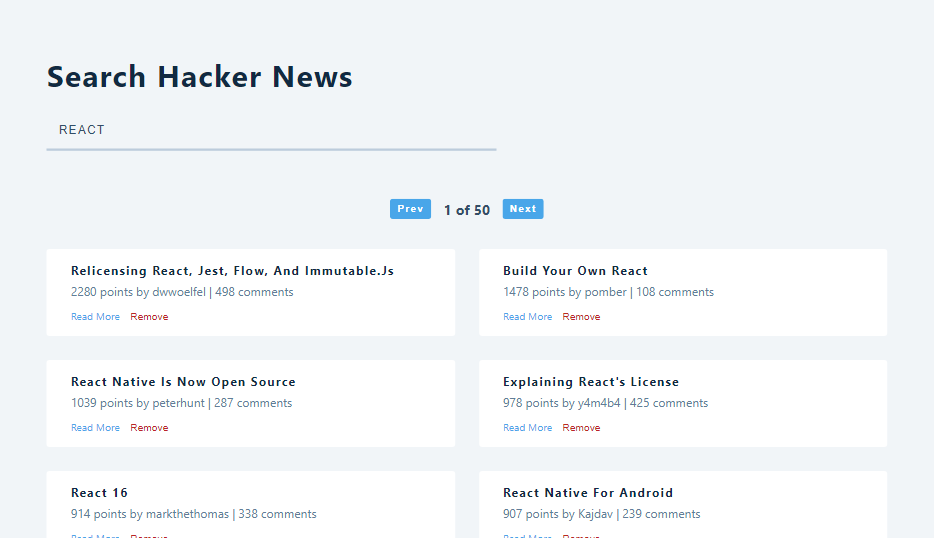Screen dimensions: 934x538
Task: Click '1039 points by peterhunt' info line
Action: tap(182, 403)
